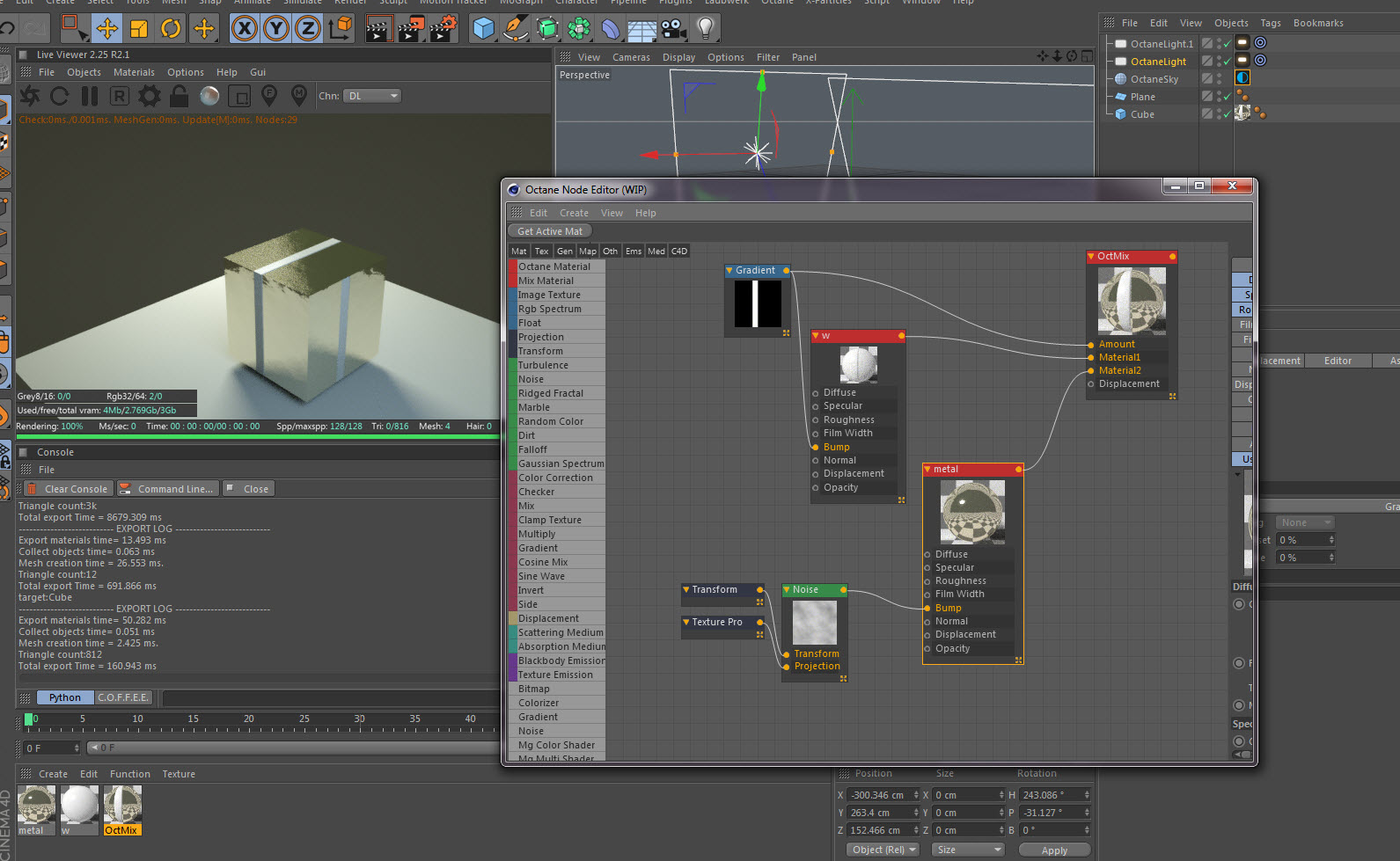1400x861 pixels.
Task: Open the Create menu in Node Editor
Action: click(x=574, y=213)
